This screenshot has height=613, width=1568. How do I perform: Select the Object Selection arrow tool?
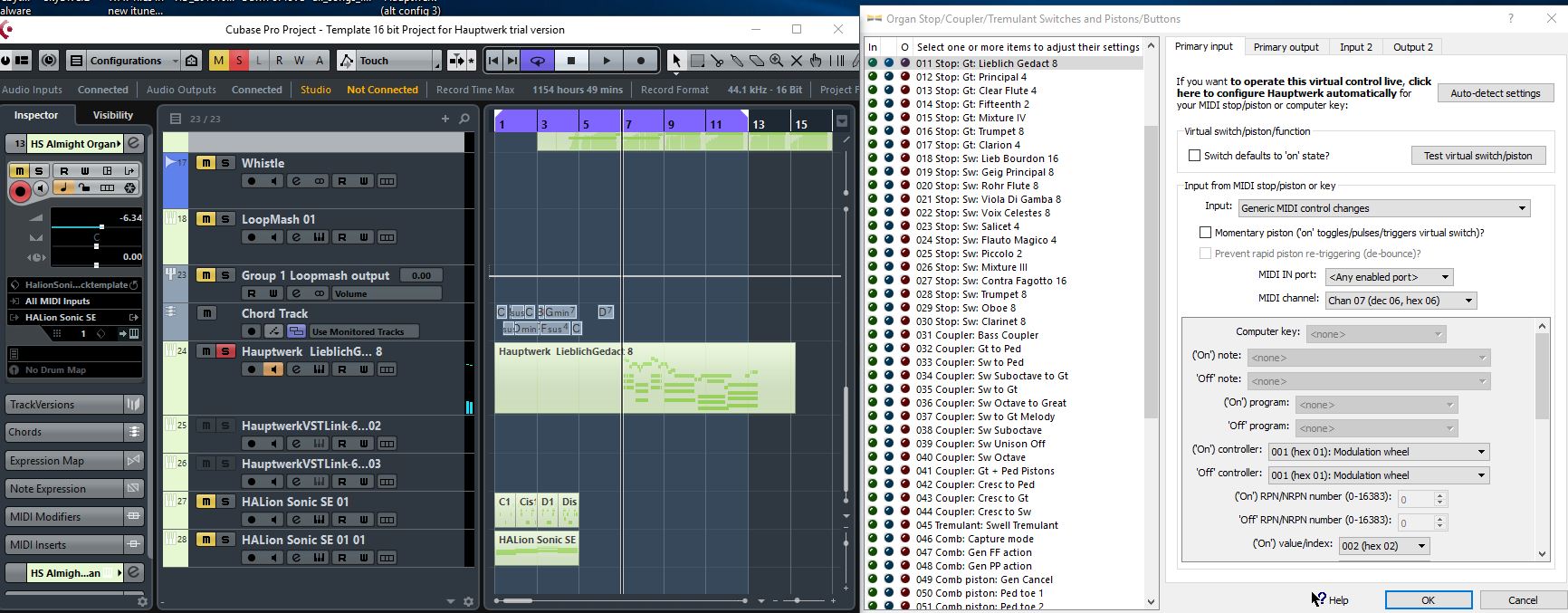[x=676, y=61]
